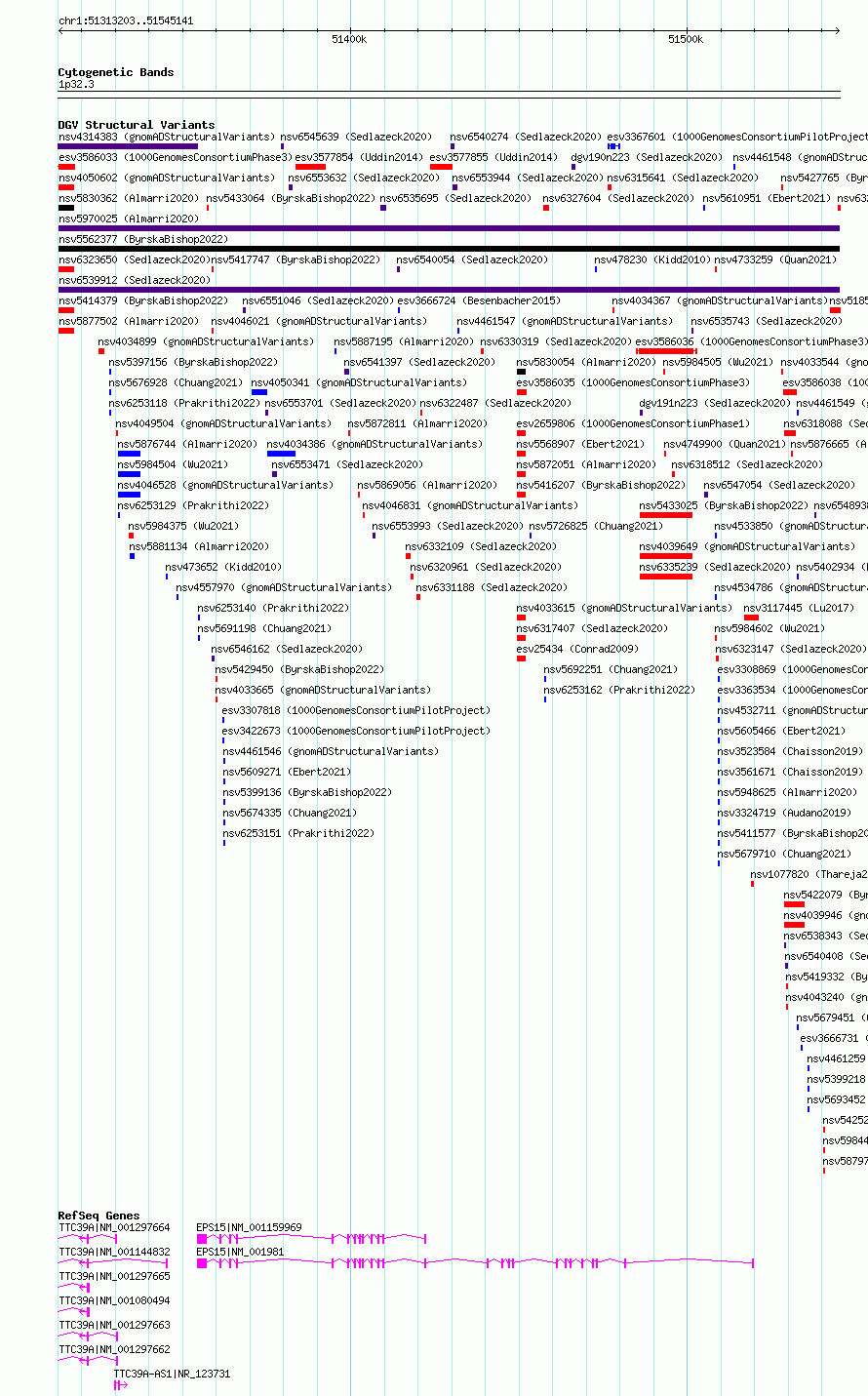
Task: Click variant nsv4749900 (Quan2021)
Action: coord(725,444)
